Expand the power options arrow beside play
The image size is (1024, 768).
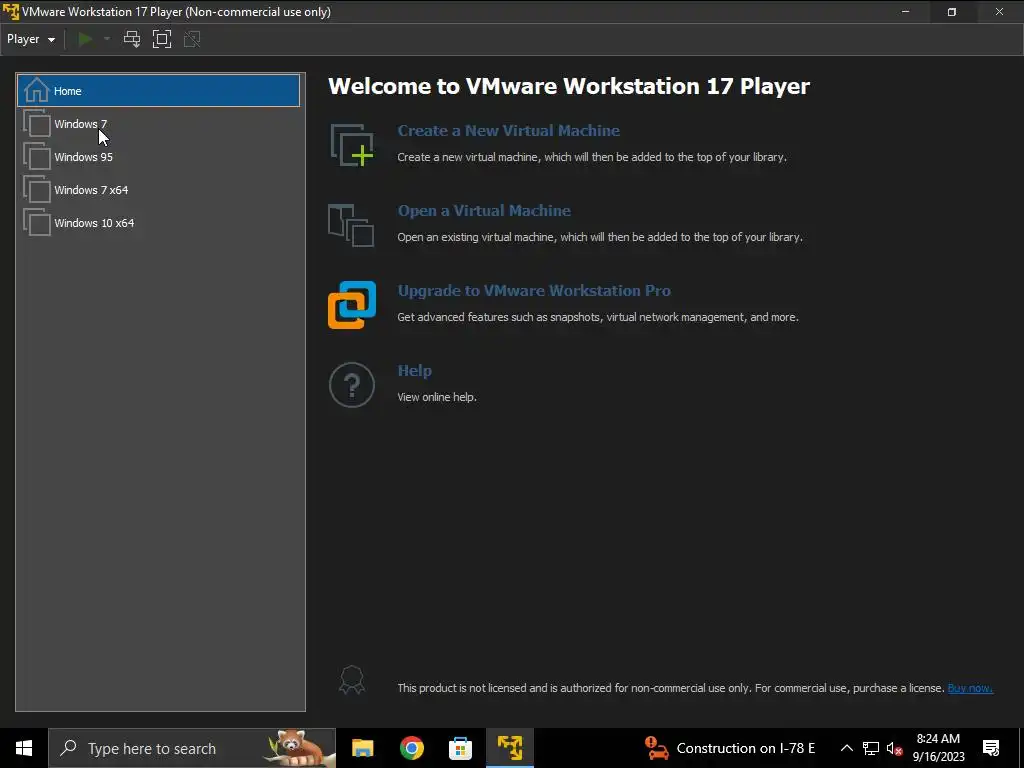click(107, 39)
